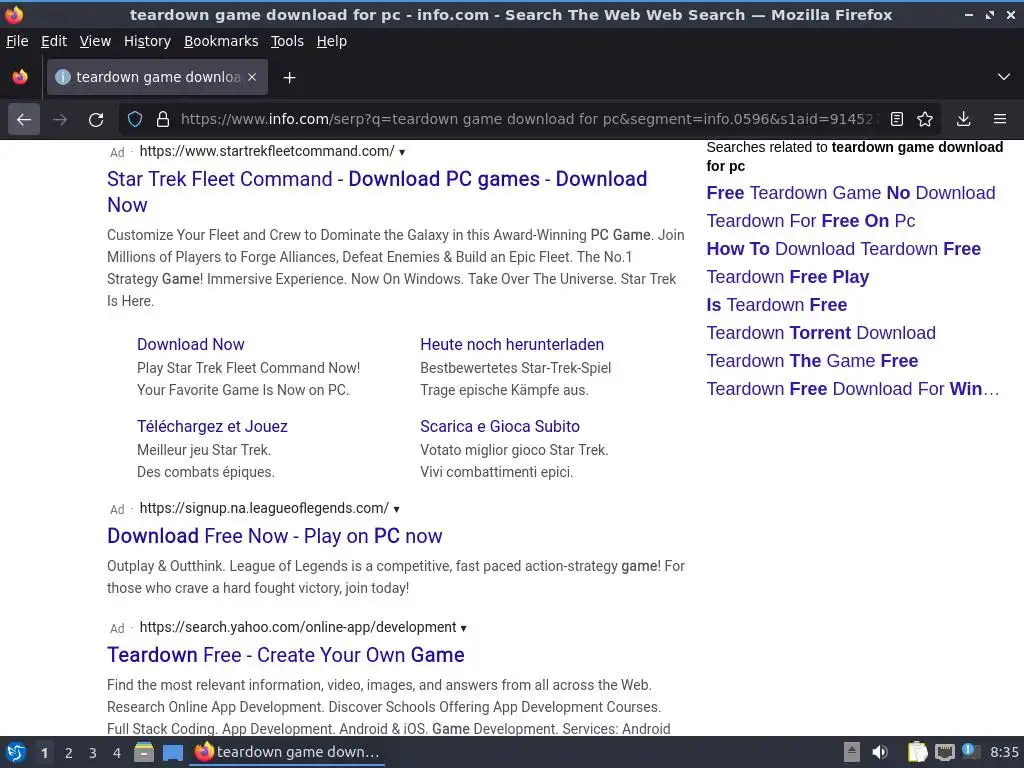This screenshot has width=1024, height=768.
Task: Click the forward navigation arrow
Action: (x=60, y=119)
